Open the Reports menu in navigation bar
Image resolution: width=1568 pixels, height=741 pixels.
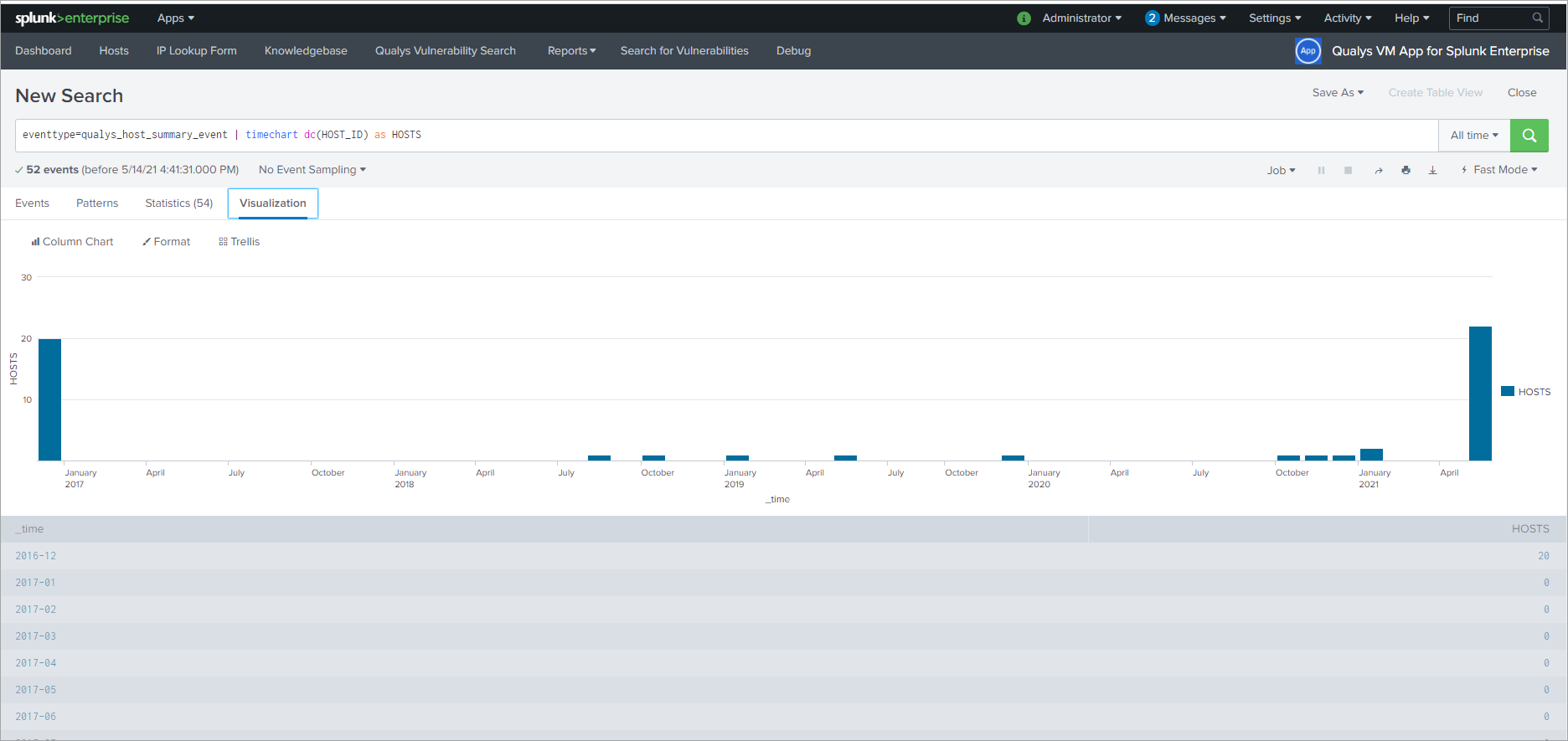tap(571, 51)
